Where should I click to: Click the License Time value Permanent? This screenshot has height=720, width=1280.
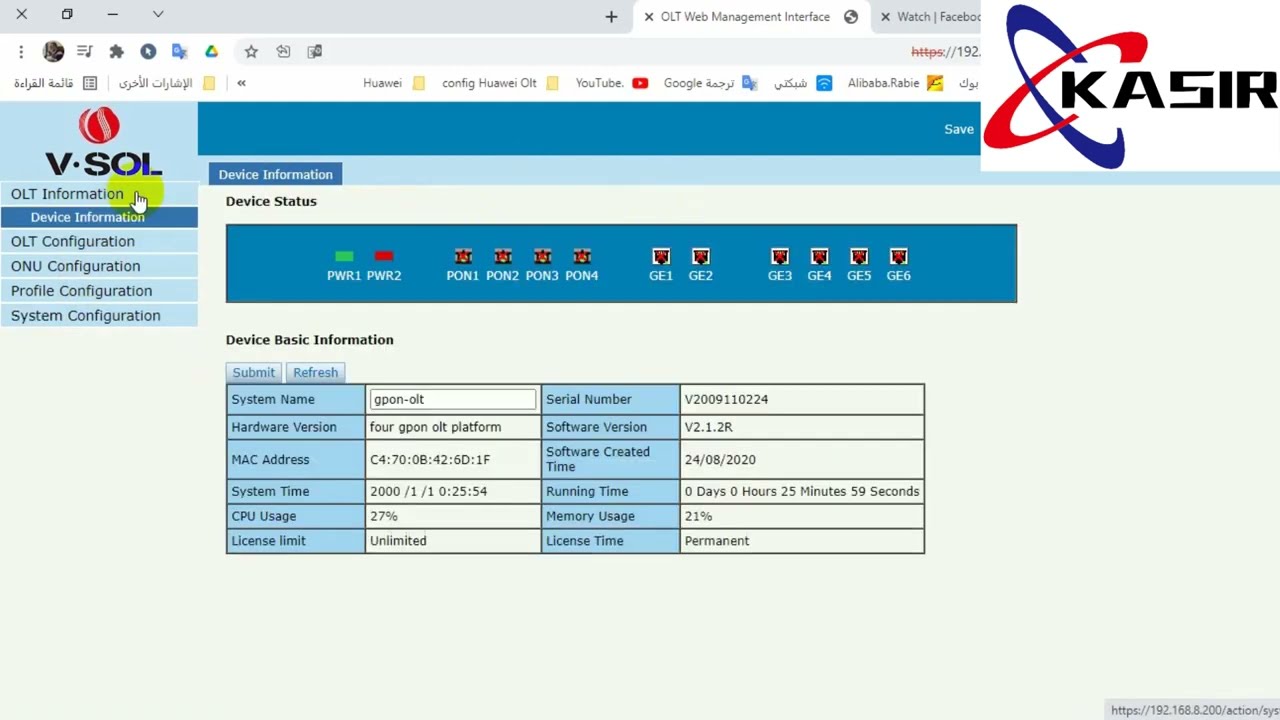tap(716, 541)
